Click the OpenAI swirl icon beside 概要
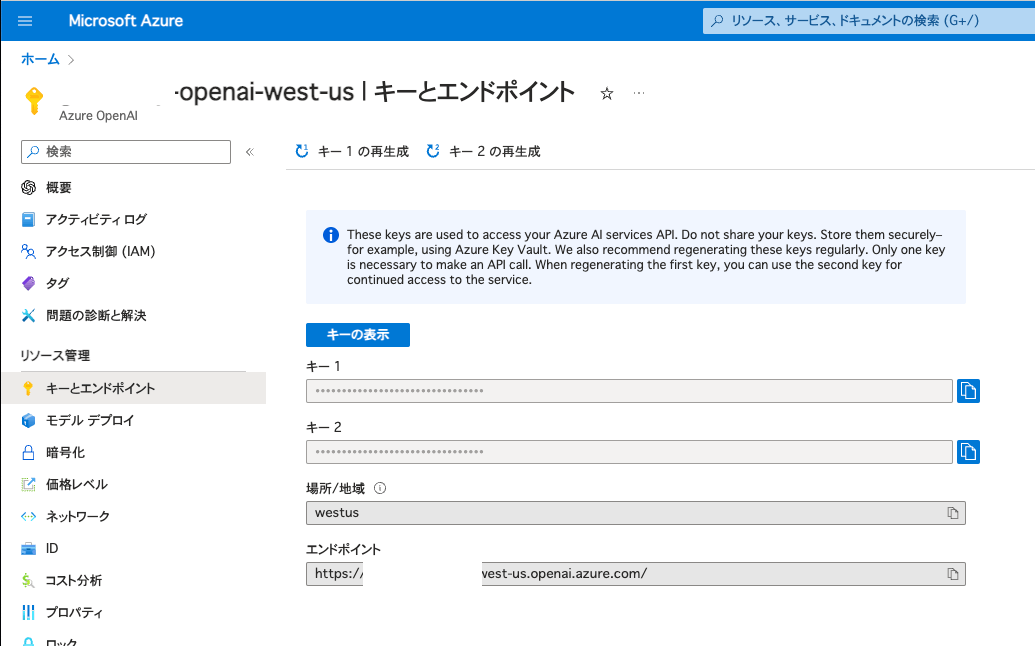1035x646 pixels. pyautogui.click(x=28, y=187)
